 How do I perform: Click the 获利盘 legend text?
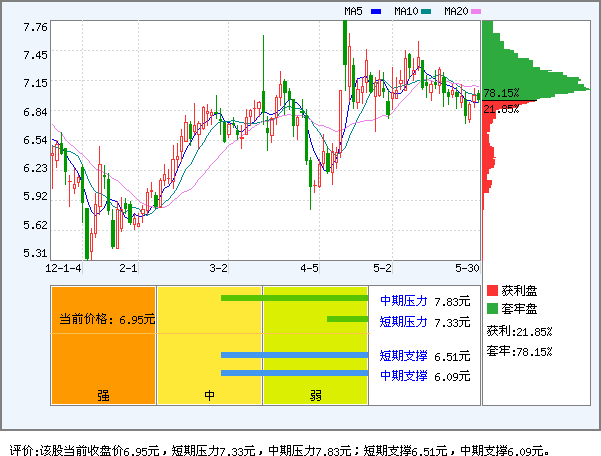click(519, 291)
